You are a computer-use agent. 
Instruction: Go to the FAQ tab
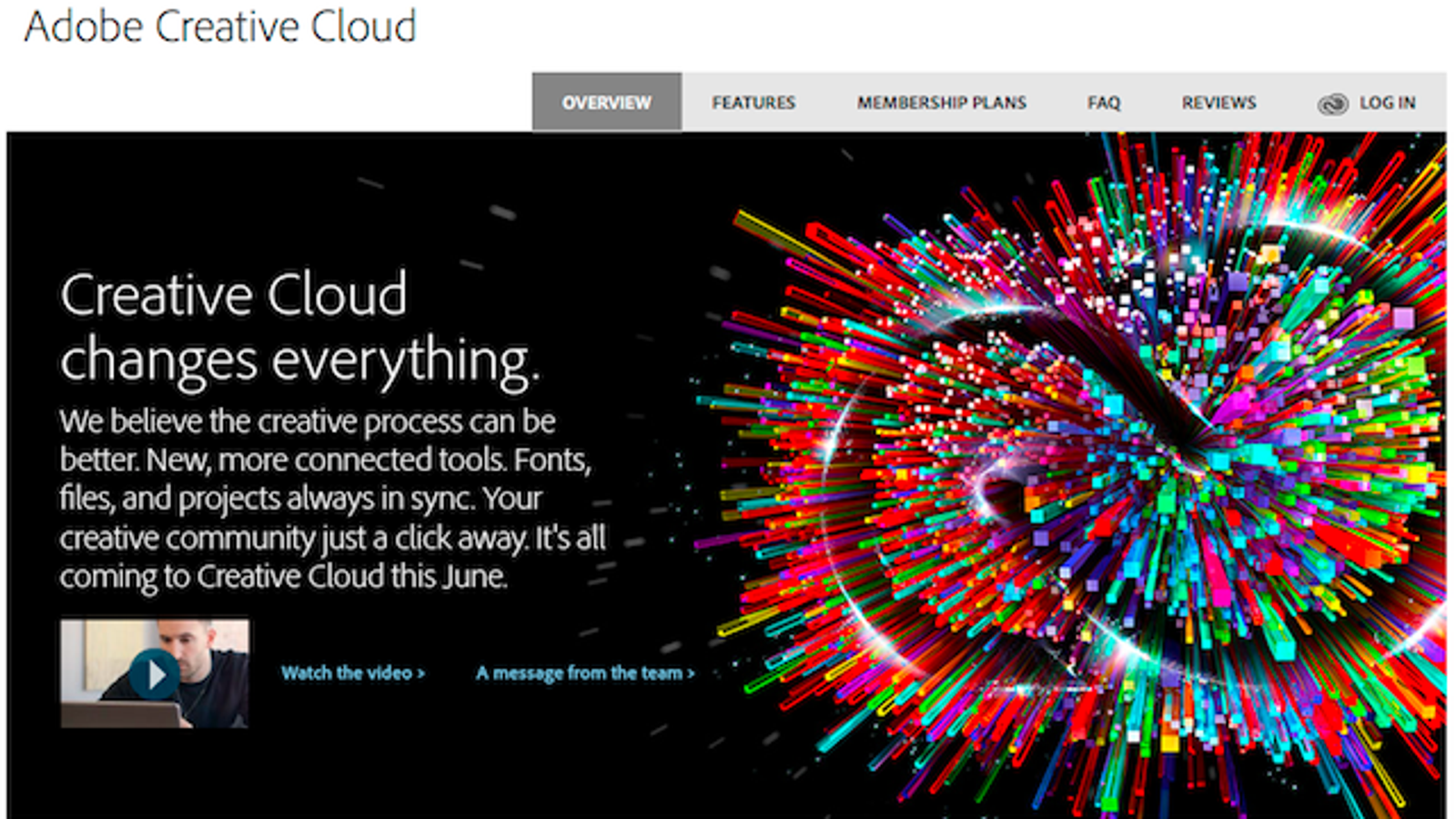point(1104,103)
